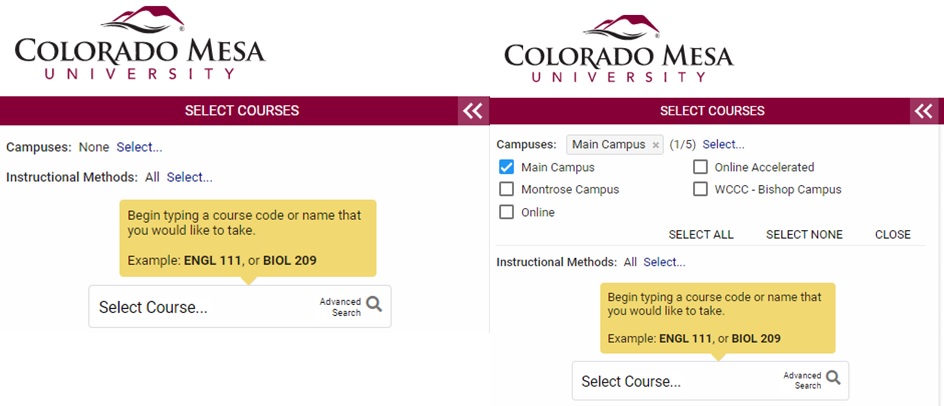Open the Campuses Select link on the left

139,147
